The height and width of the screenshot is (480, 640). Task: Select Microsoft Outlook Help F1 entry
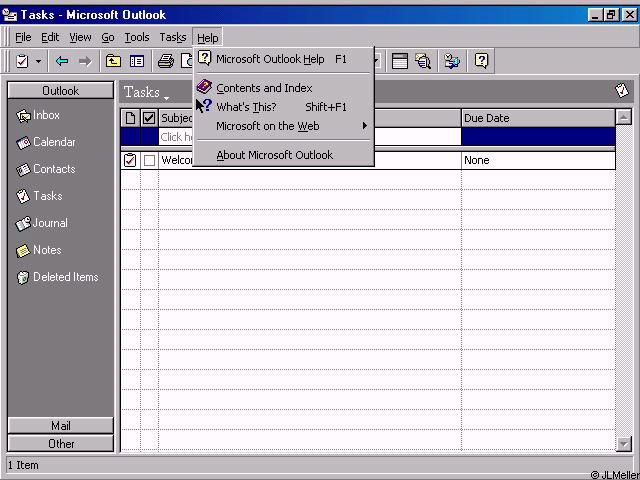point(283,59)
